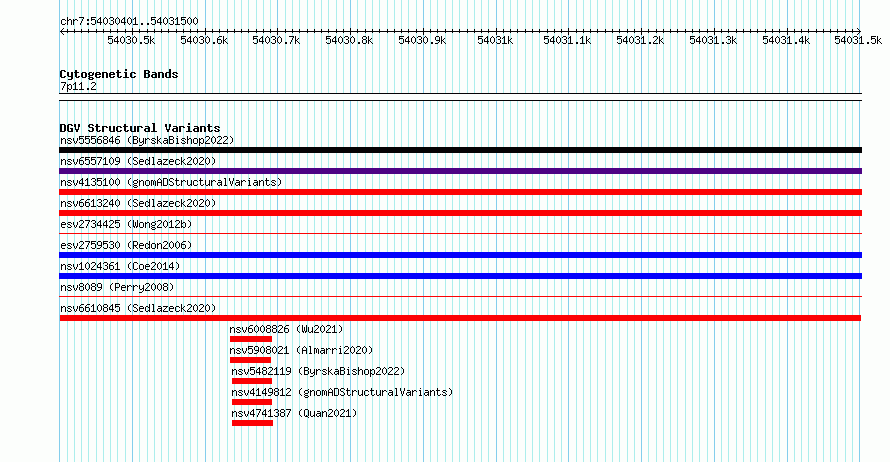The height and width of the screenshot is (462, 890).
Task: Click the 54030.8k ruler tick label
Action: coord(349,40)
